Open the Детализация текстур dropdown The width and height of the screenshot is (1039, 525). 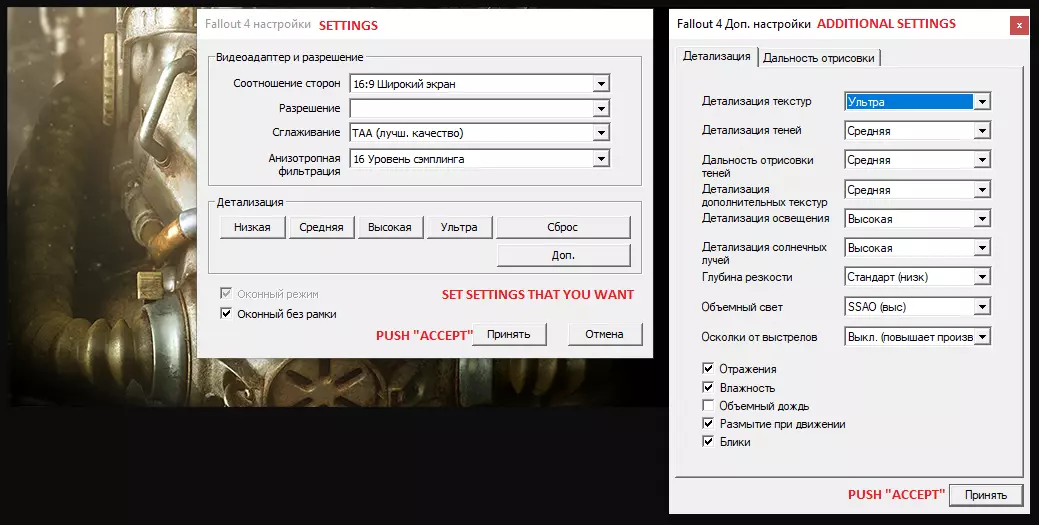pos(918,101)
